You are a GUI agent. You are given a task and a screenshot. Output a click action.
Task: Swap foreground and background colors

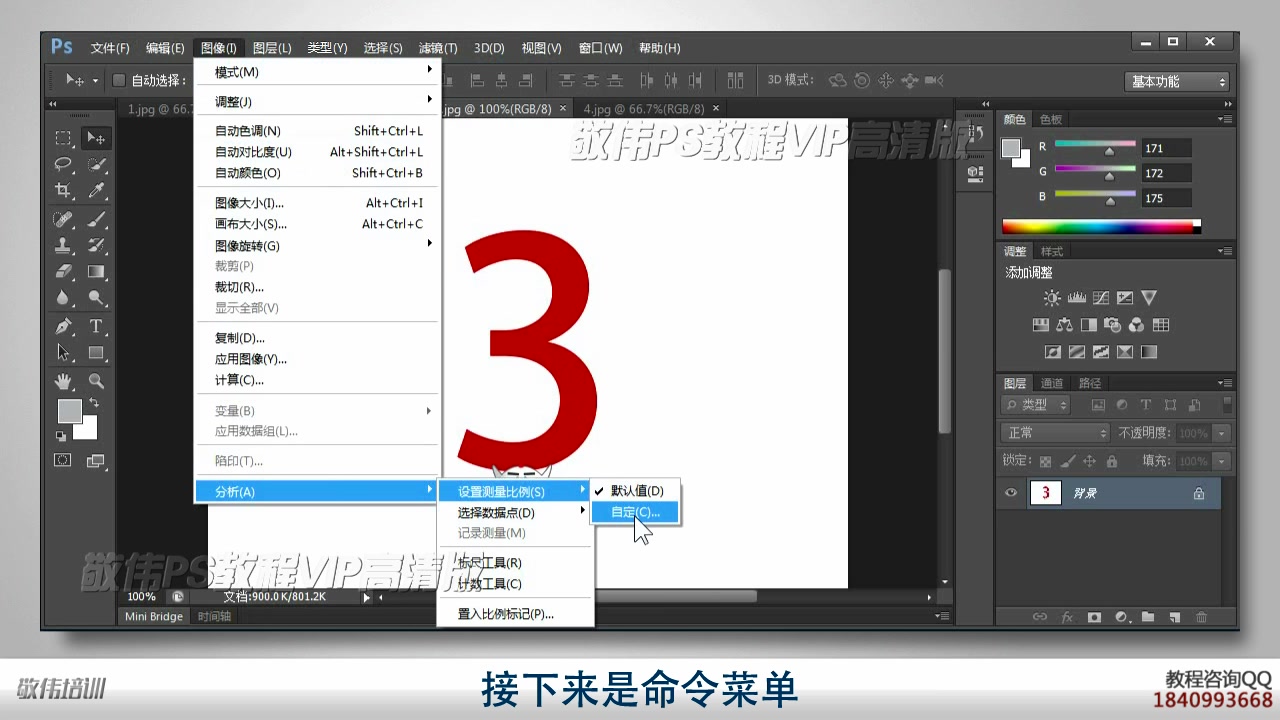[93, 402]
